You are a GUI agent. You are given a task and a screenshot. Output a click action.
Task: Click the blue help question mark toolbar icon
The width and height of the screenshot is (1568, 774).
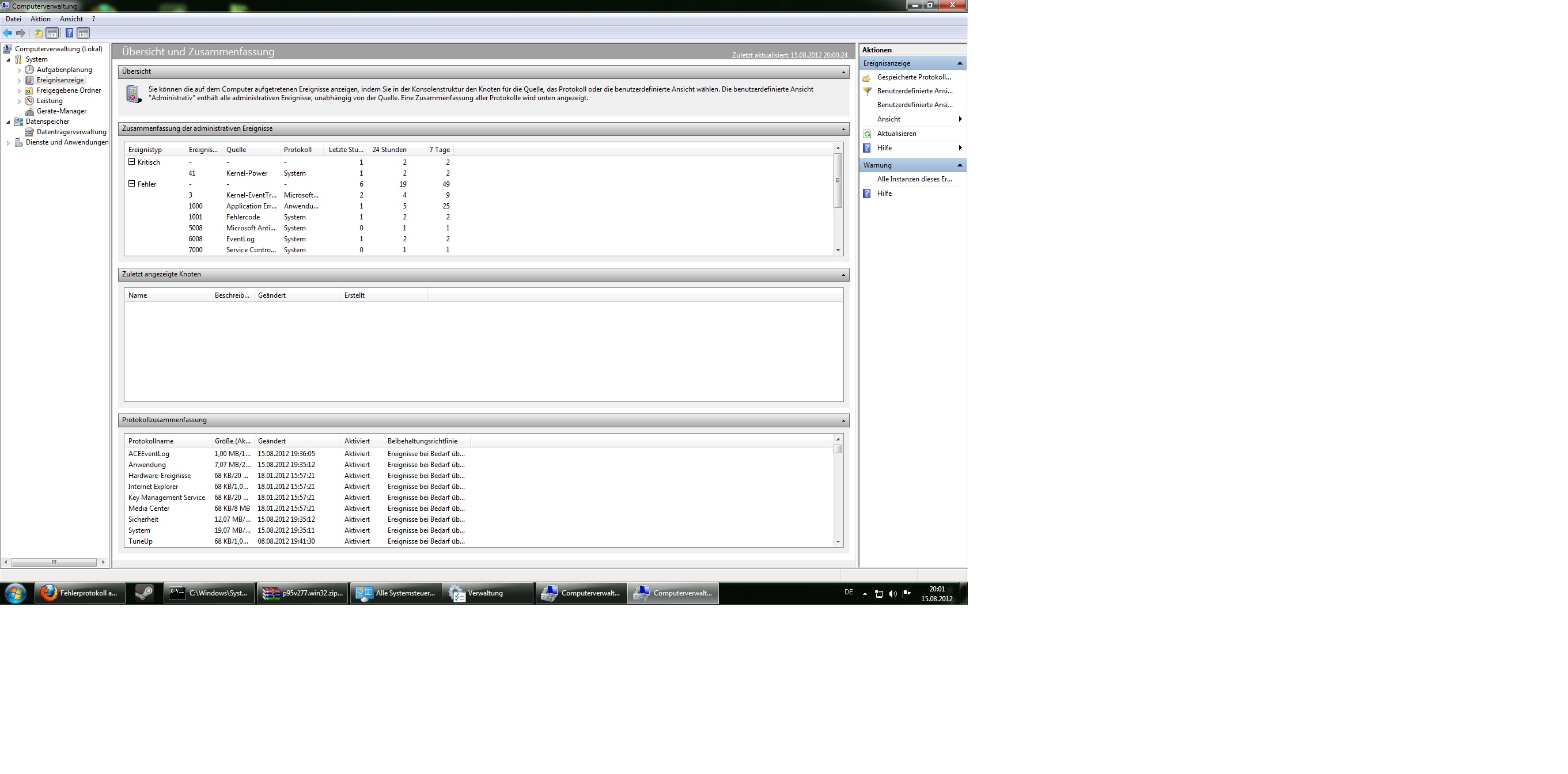(69, 33)
